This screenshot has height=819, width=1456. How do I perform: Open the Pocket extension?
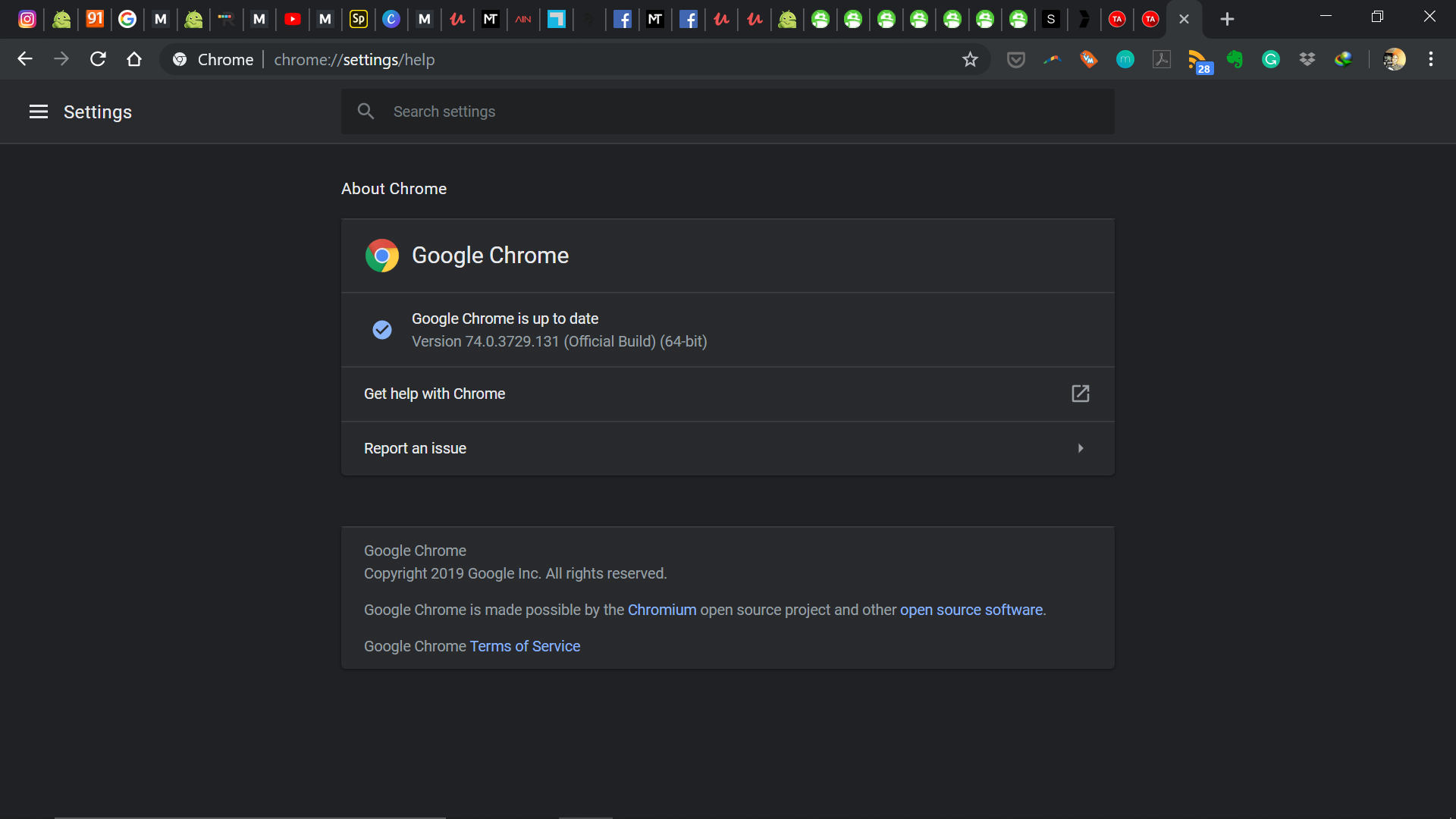(1016, 59)
